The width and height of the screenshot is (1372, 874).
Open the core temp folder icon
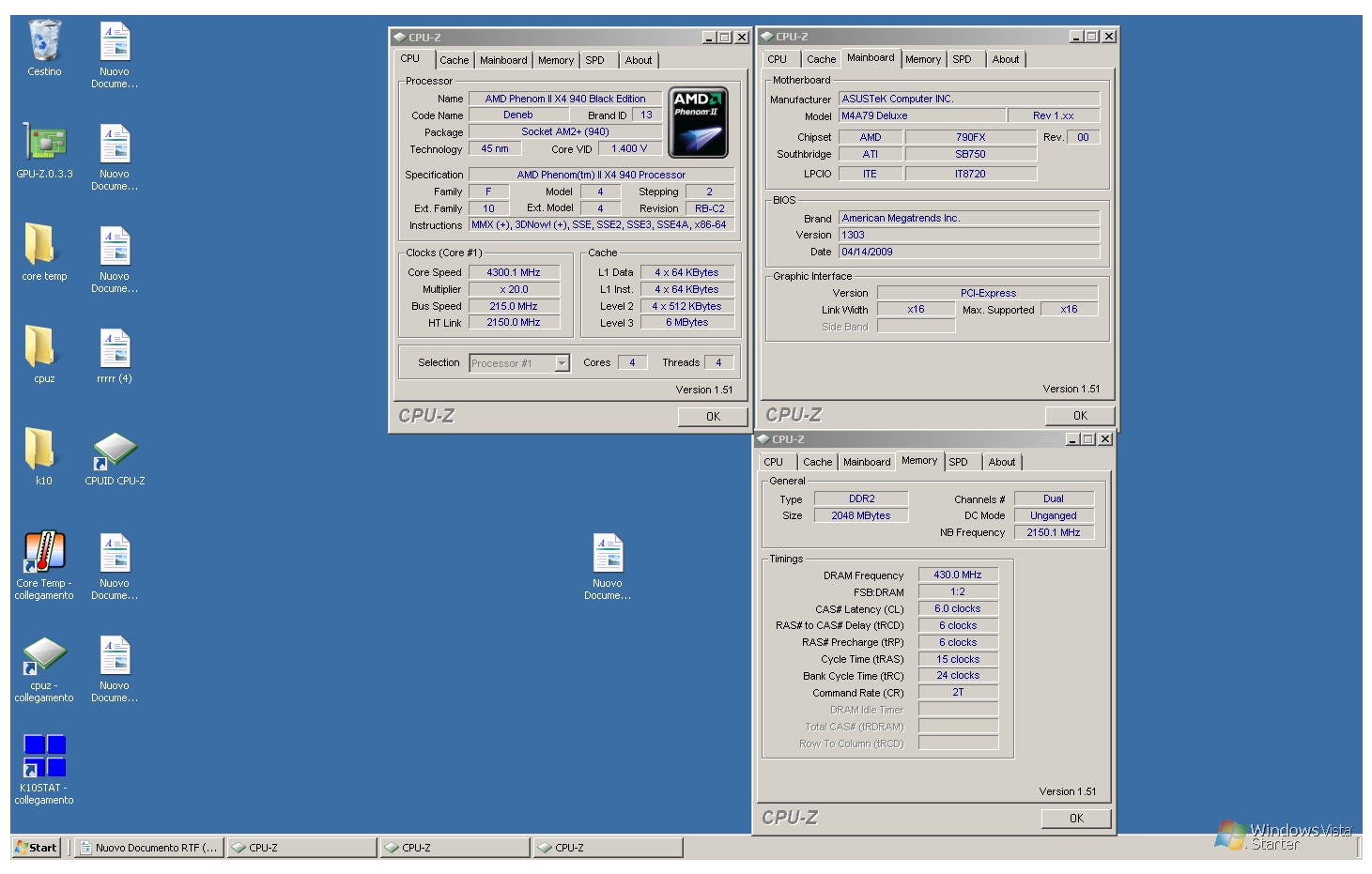click(39, 245)
